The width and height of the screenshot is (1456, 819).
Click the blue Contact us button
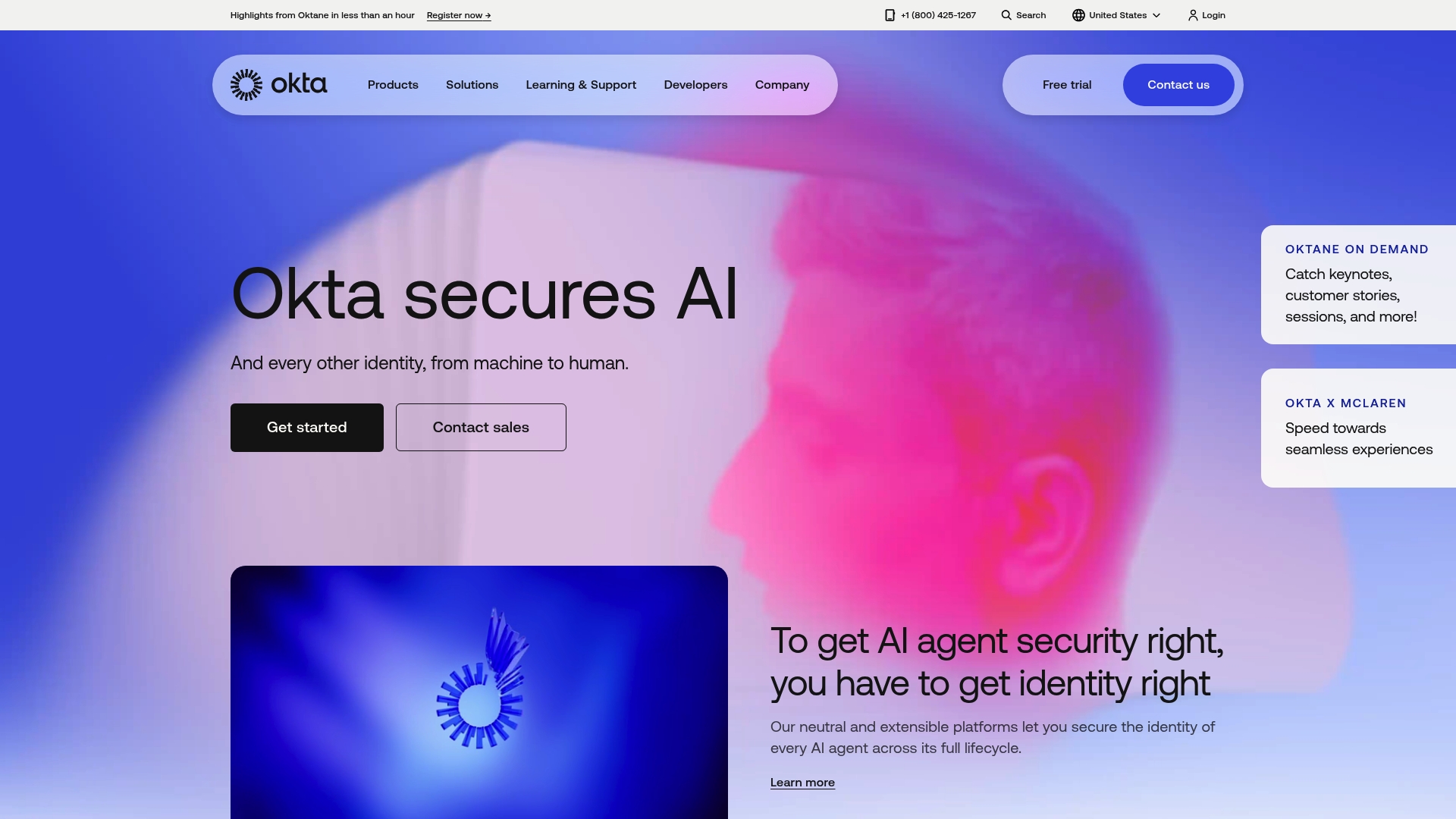click(1178, 85)
